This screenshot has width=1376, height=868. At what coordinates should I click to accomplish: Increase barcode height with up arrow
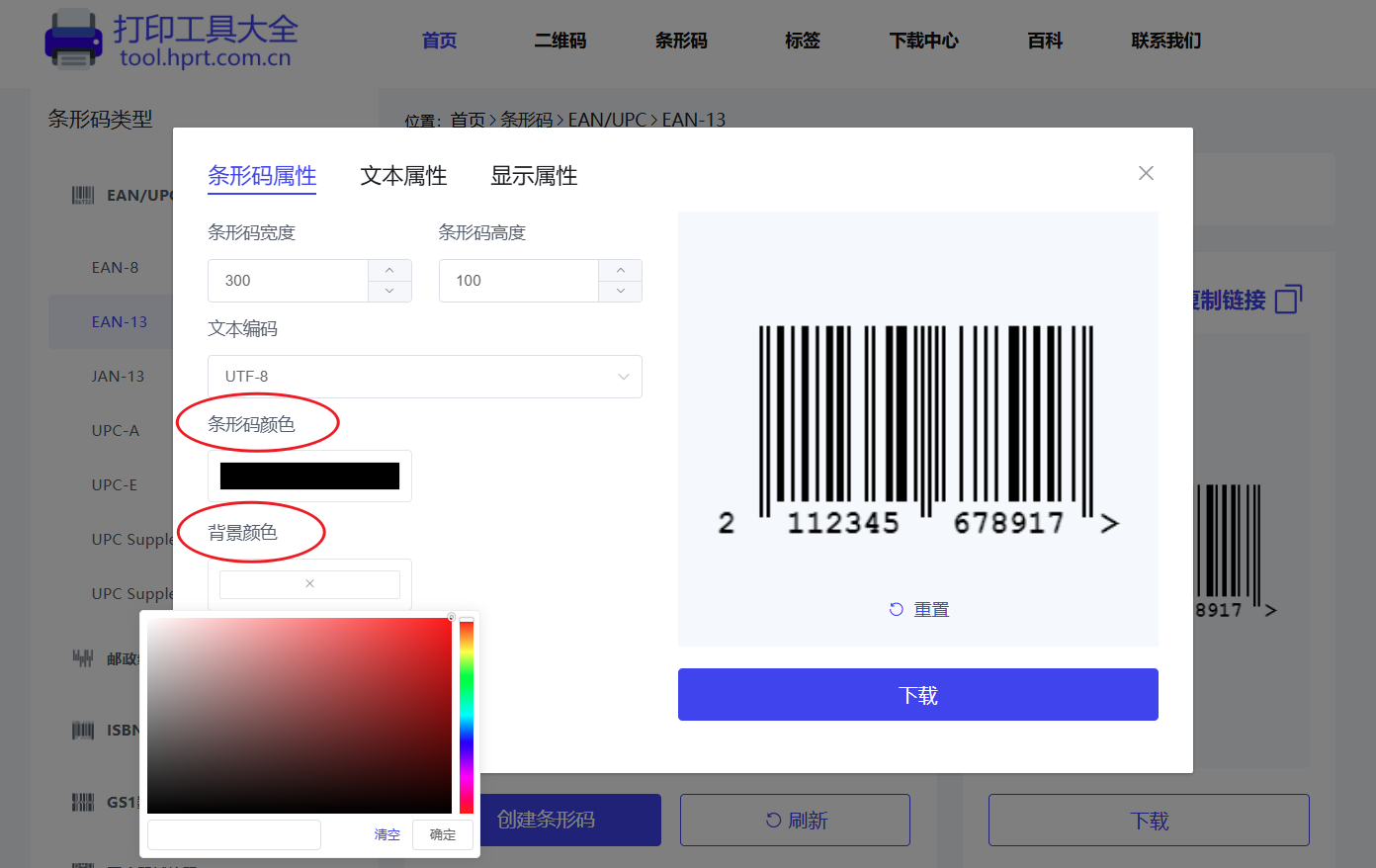[x=620, y=270]
